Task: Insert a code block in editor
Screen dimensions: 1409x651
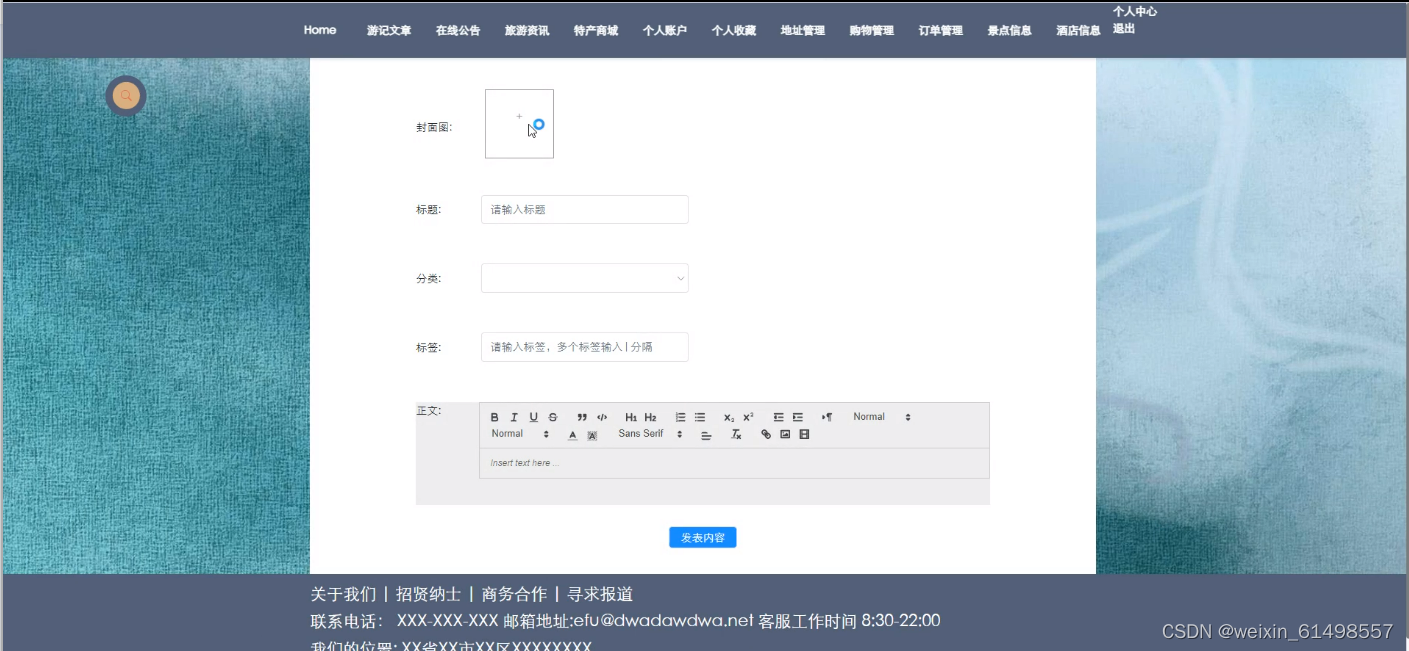Action: (x=602, y=417)
